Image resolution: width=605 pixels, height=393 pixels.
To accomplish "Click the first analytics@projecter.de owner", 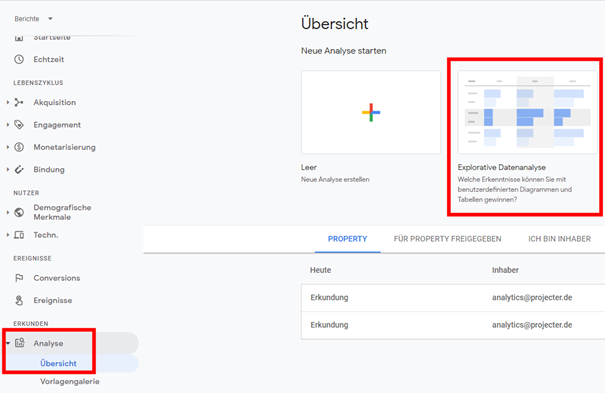I will click(532, 297).
